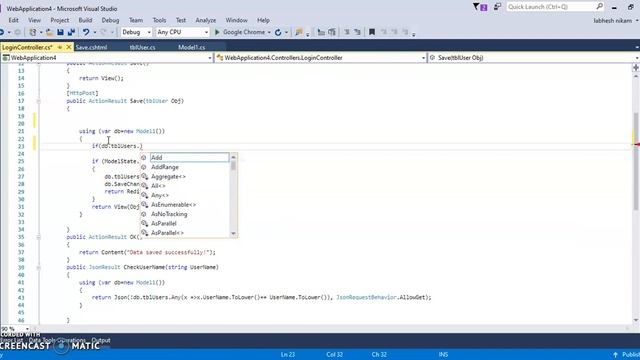Open the Build menu

[x=85, y=20]
